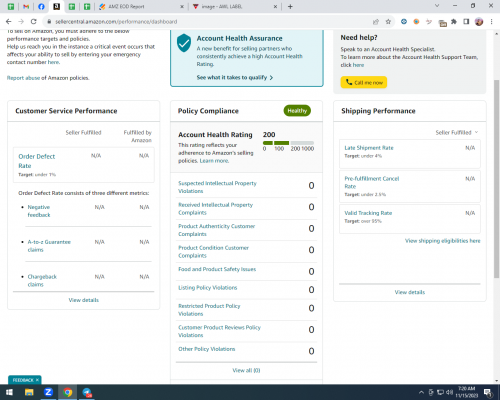500x400 pixels.
Task: Open Customer Product Reviews Policy Violations
Action: coord(219,331)
